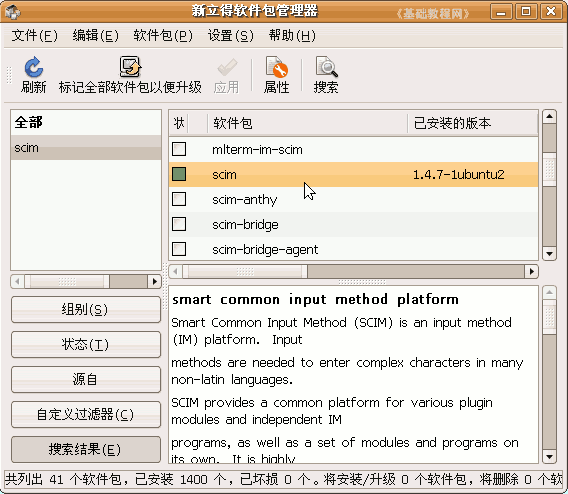Mark the scim-bridge-agent package checkbox

pos(179,249)
